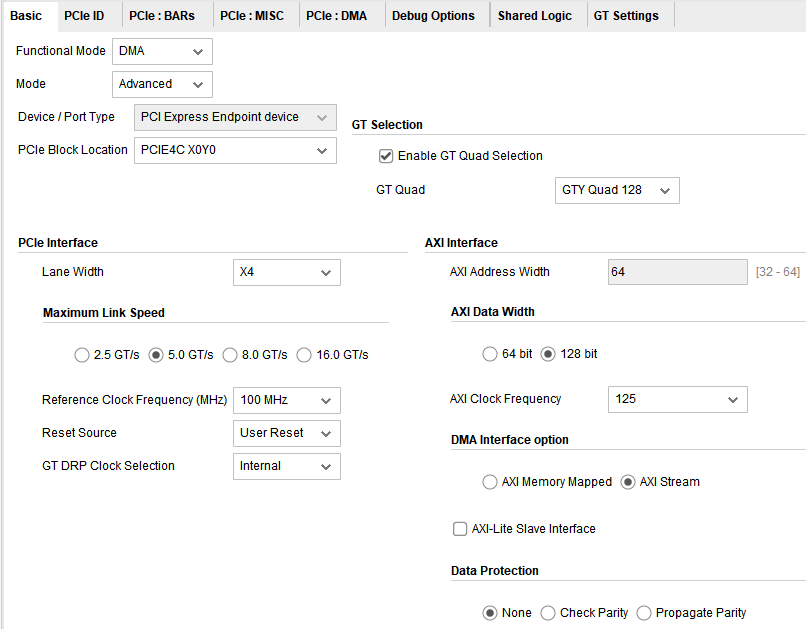The image size is (806, 629).
Task: Open the Reference Clock Frequency dropdown
Action: pos(286,400)
